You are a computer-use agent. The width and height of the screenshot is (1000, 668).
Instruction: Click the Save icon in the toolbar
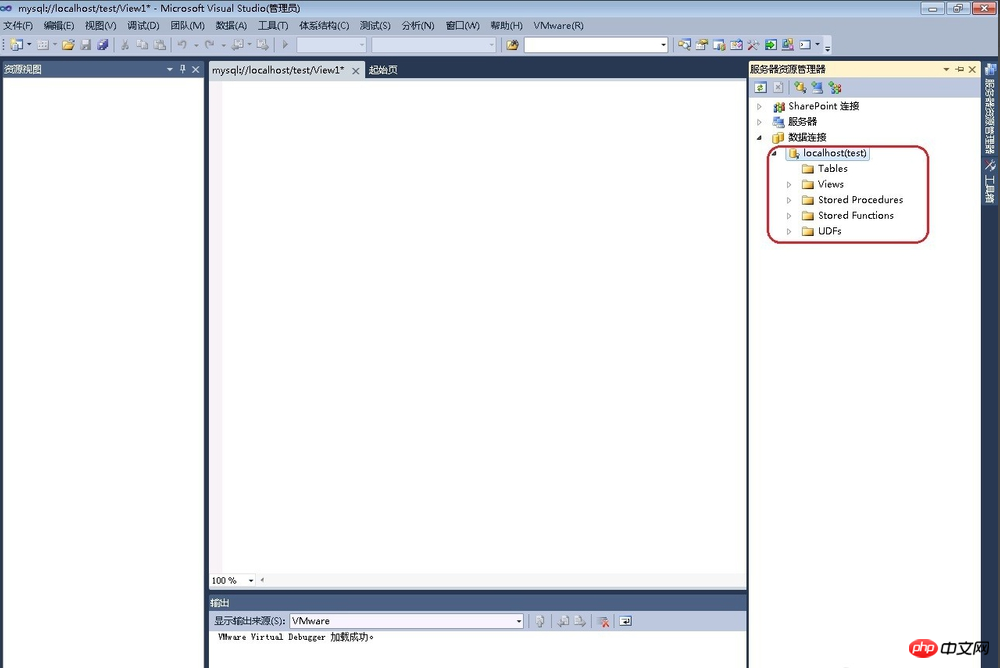[x=86, y=45]
